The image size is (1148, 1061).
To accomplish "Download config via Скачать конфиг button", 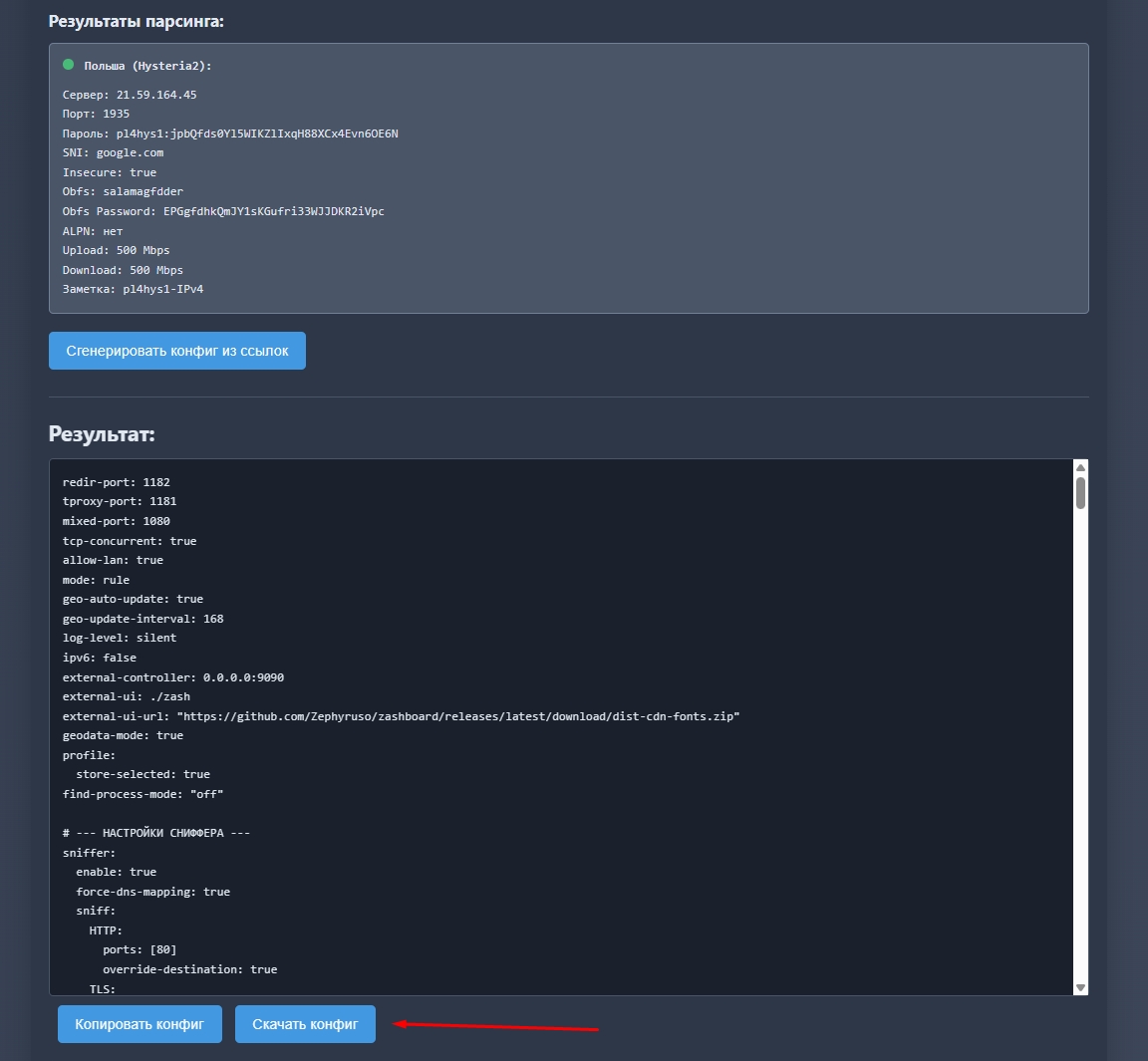I will [305, 1024].
